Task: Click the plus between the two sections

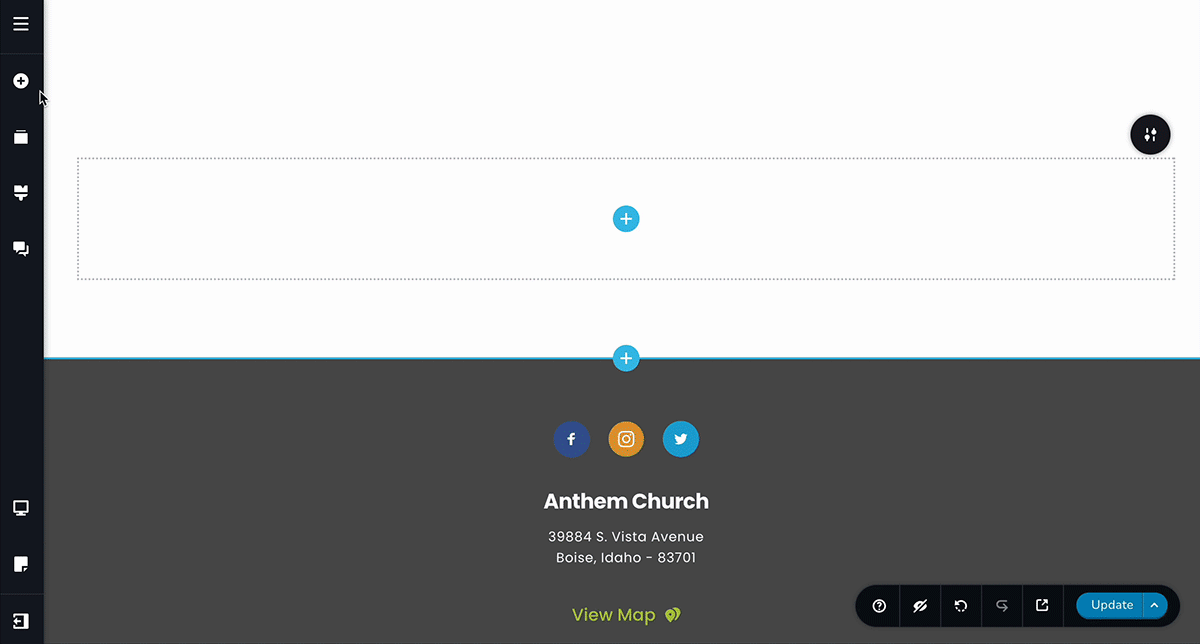Action: [626, 358]
